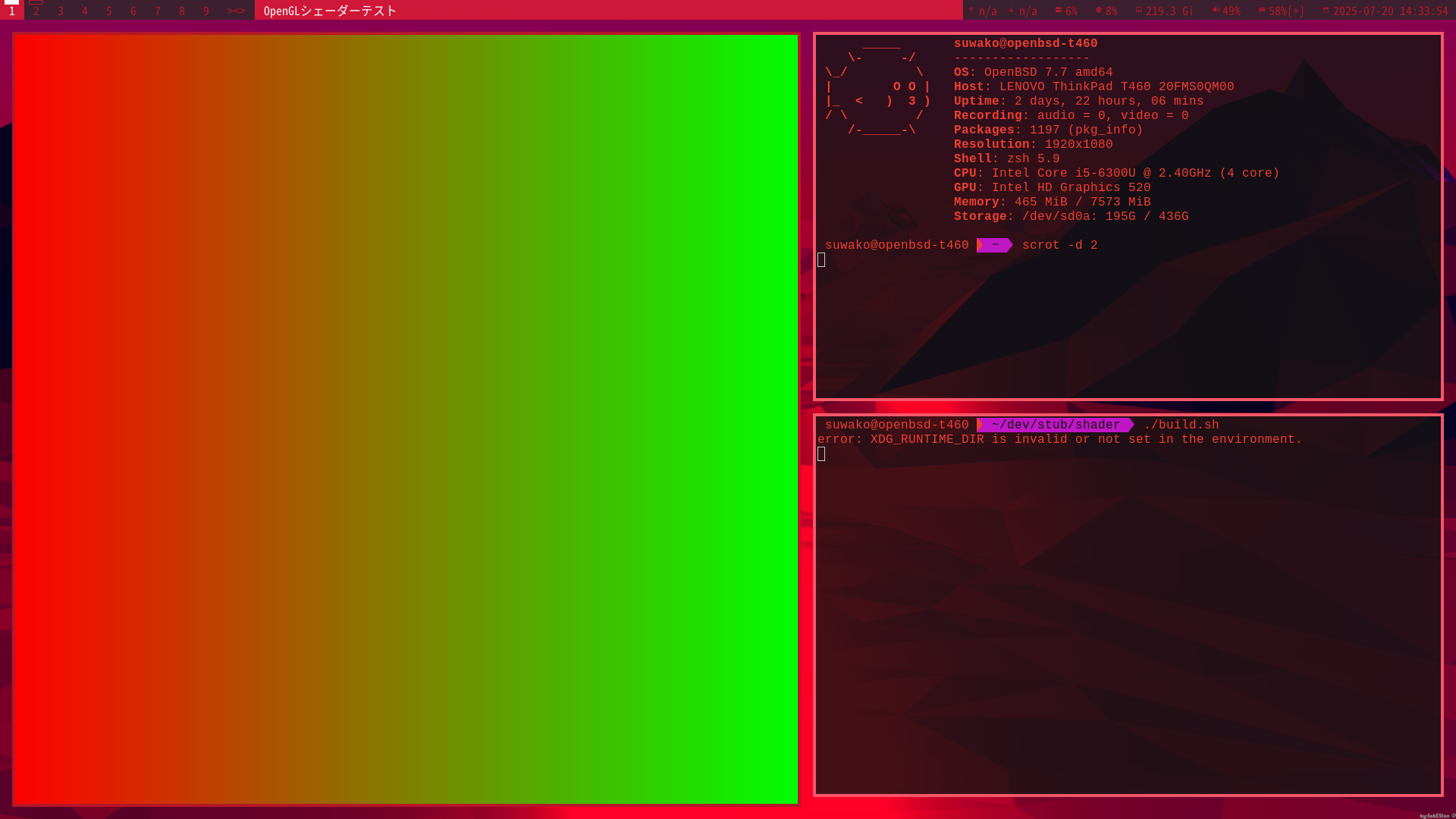Switch to workspace tag 1
Image resolution: width=1456 pixels, height=819 pixels.
pos(12,11)
